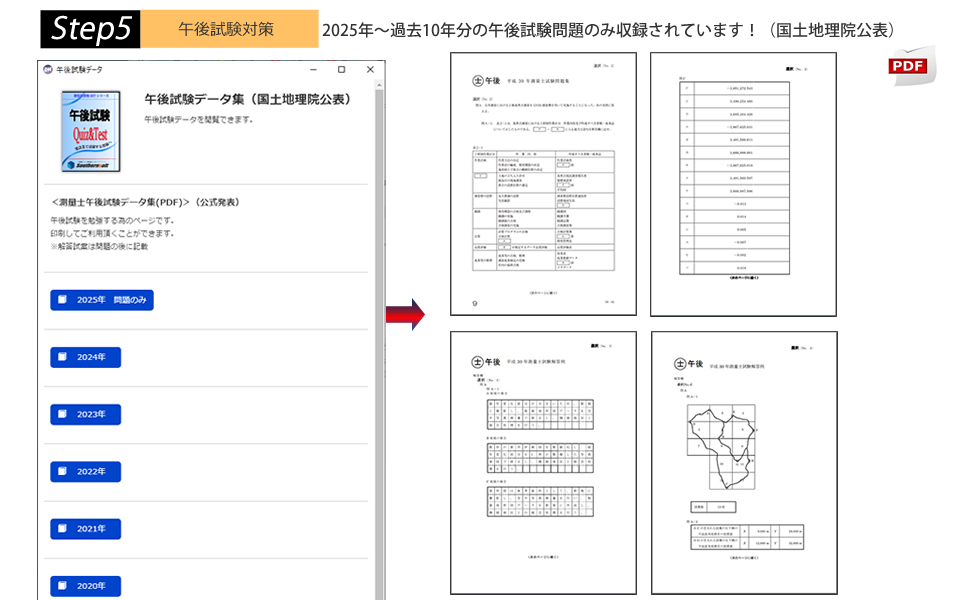Click the book icon on 2022年 button
Image resolution: width=970 pixels, height=600 pixels.
[62, 471]
